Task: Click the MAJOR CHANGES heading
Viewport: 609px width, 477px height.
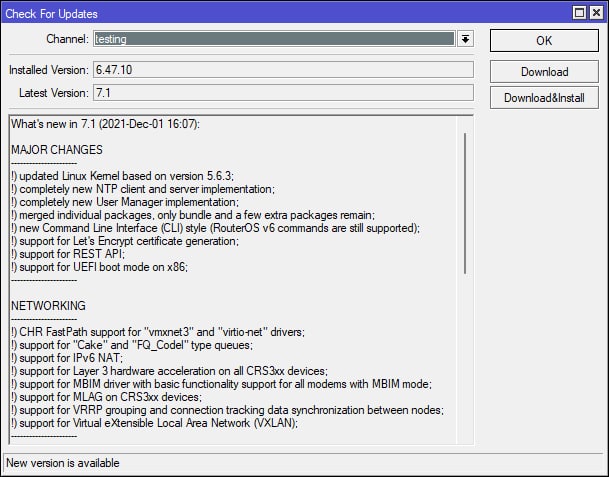Action: [x=57, y=150]
